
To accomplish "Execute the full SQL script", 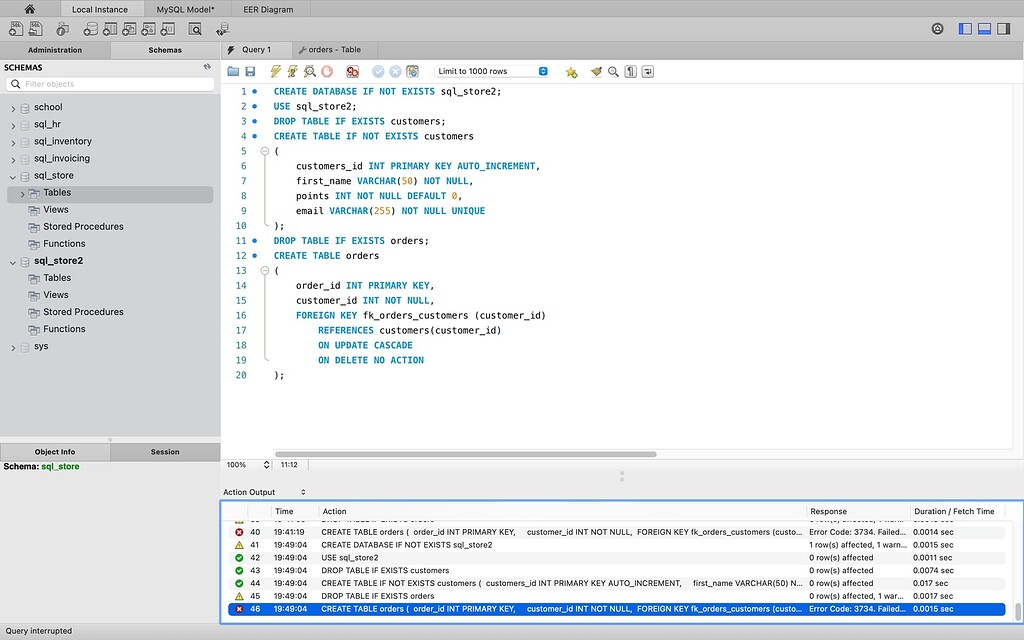I will (275, 71).
